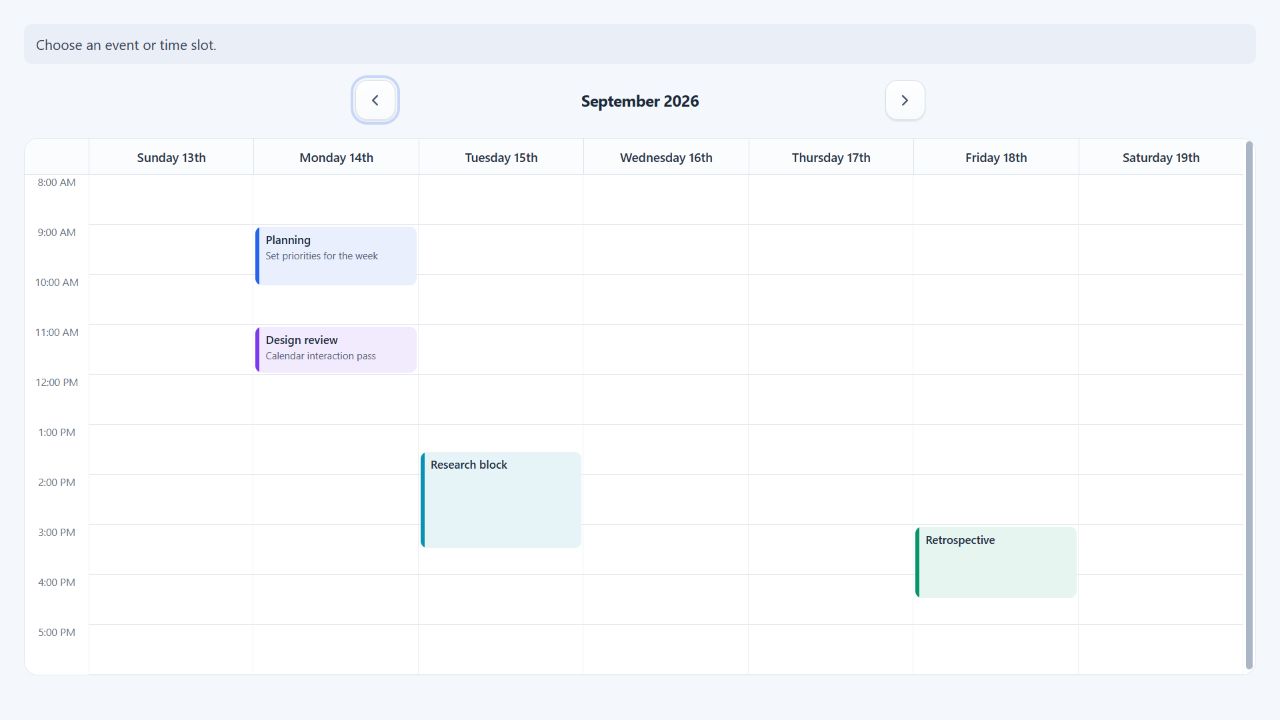Click the 9:00 AM time label
Image resolution: width=1280 pixels, height=720 pixels.
[x=57, y=233]
